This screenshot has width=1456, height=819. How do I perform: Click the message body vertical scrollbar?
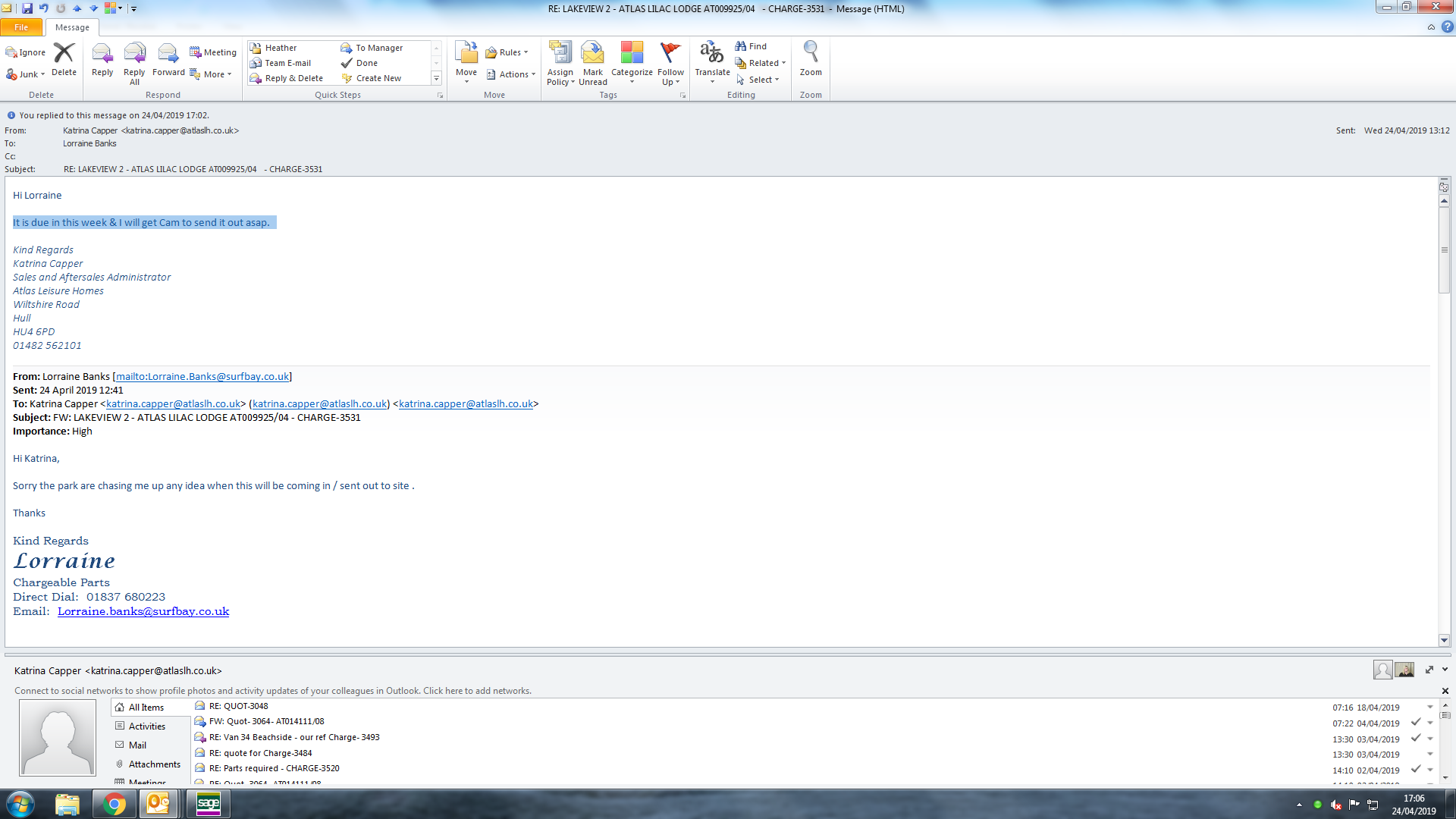1444,250
